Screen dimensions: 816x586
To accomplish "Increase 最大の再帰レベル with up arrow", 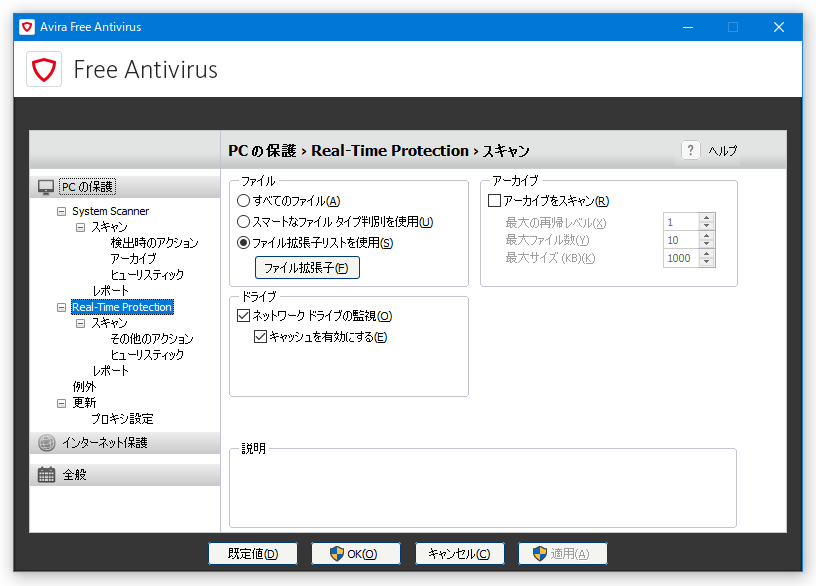I will pos(706,218).
